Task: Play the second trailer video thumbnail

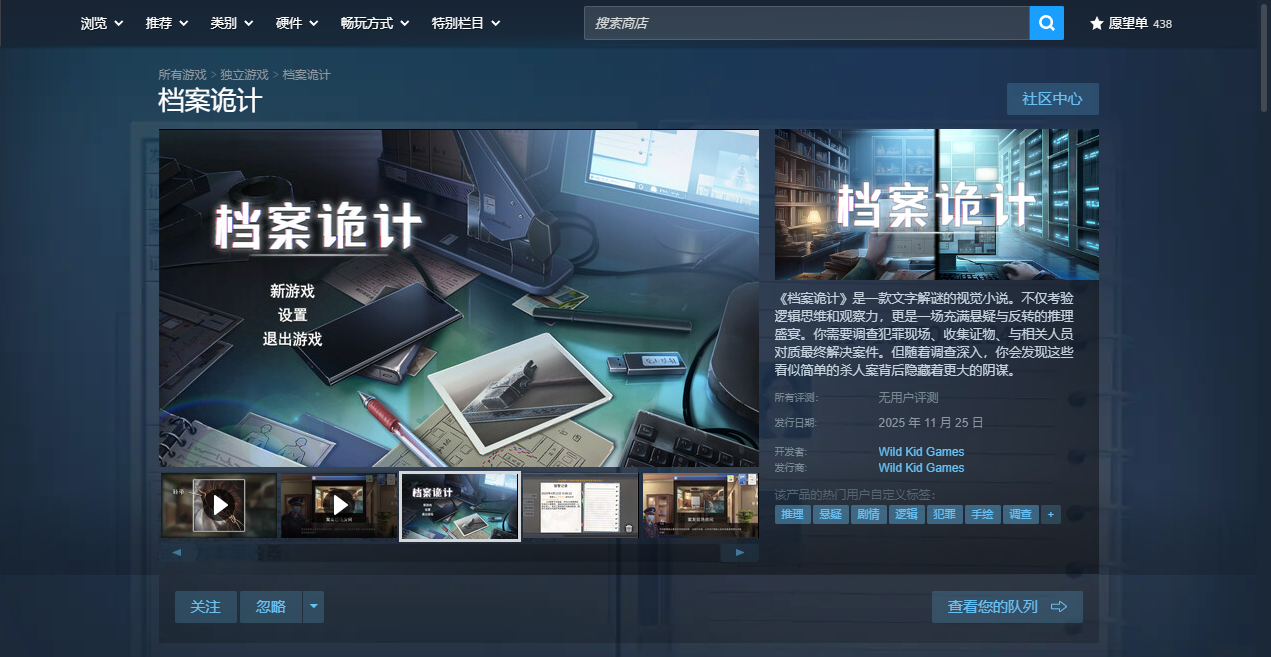Action: (x=339, y=505)
